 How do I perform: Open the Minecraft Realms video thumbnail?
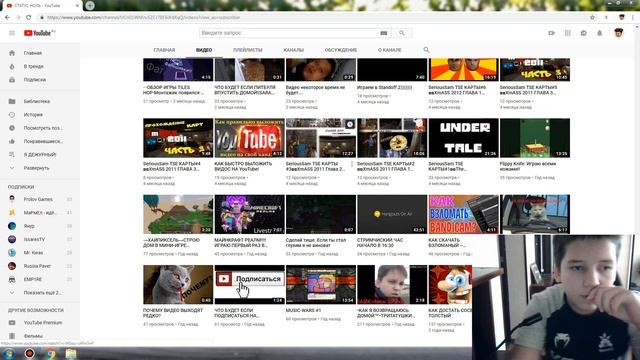249,214
